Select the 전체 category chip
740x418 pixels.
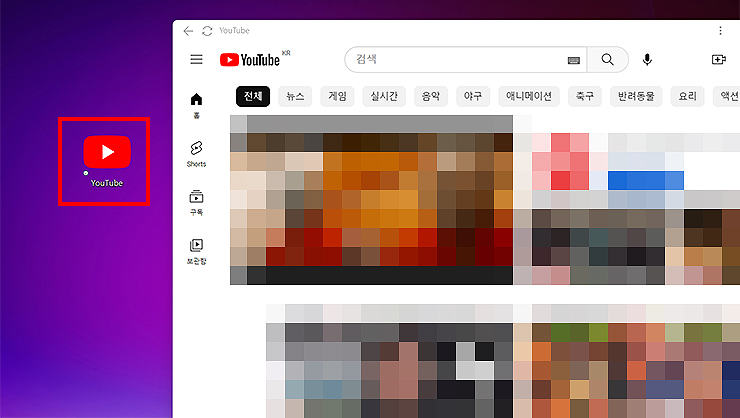pos(253,96)
